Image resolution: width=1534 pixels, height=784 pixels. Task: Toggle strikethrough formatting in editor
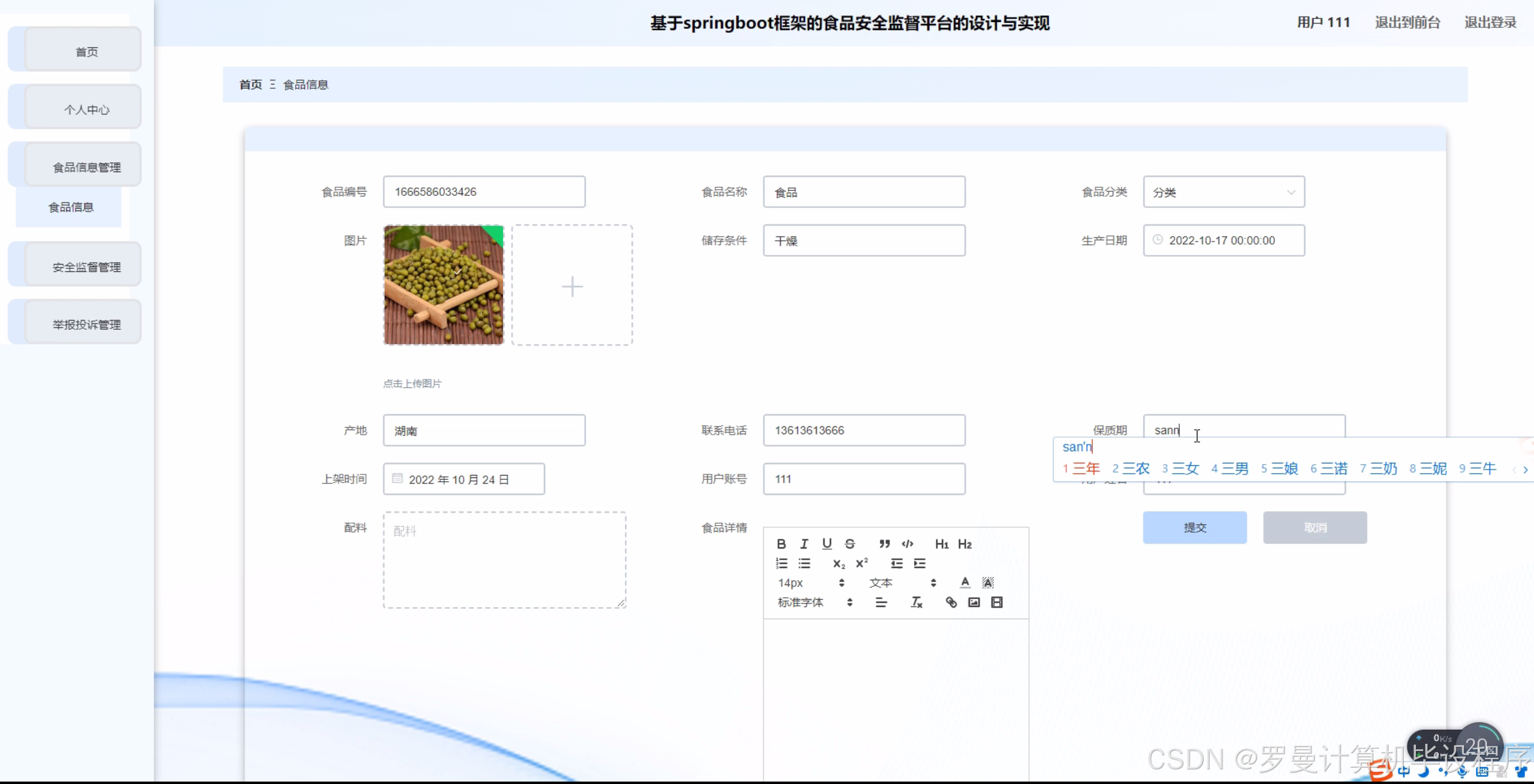point(850,544)
